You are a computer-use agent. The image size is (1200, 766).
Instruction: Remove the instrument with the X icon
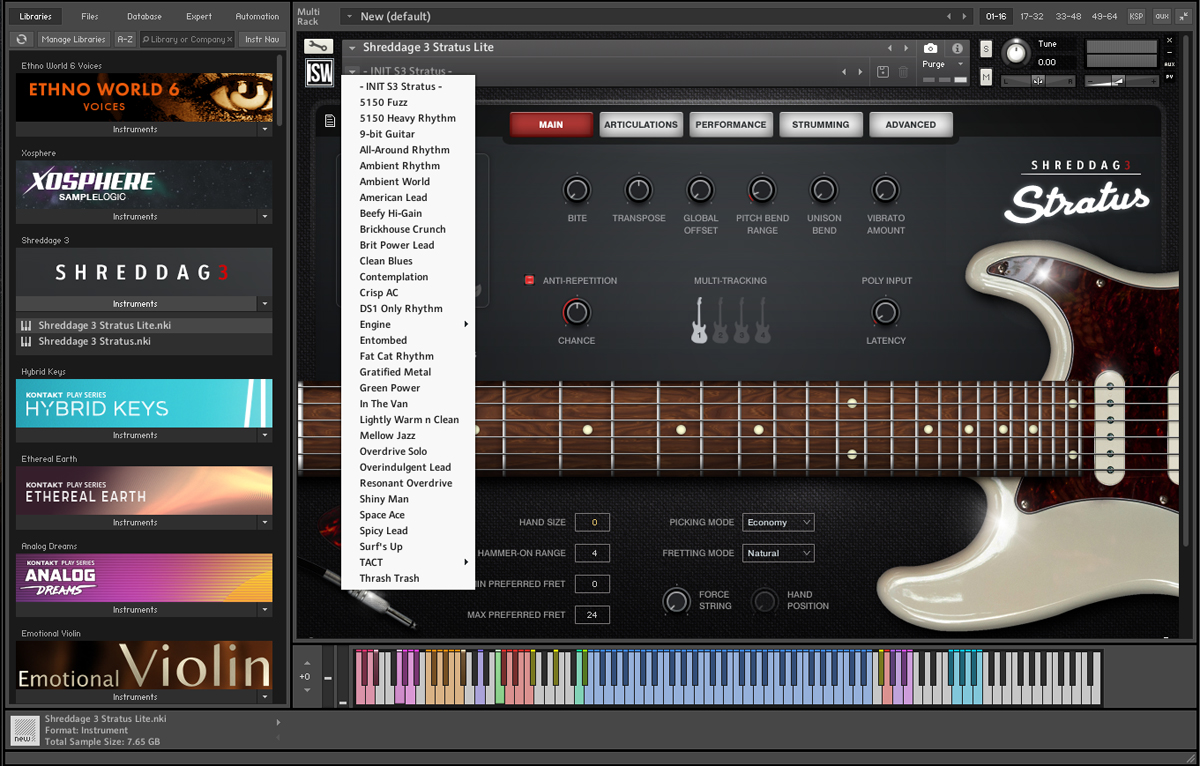[x=1171, y=41]
